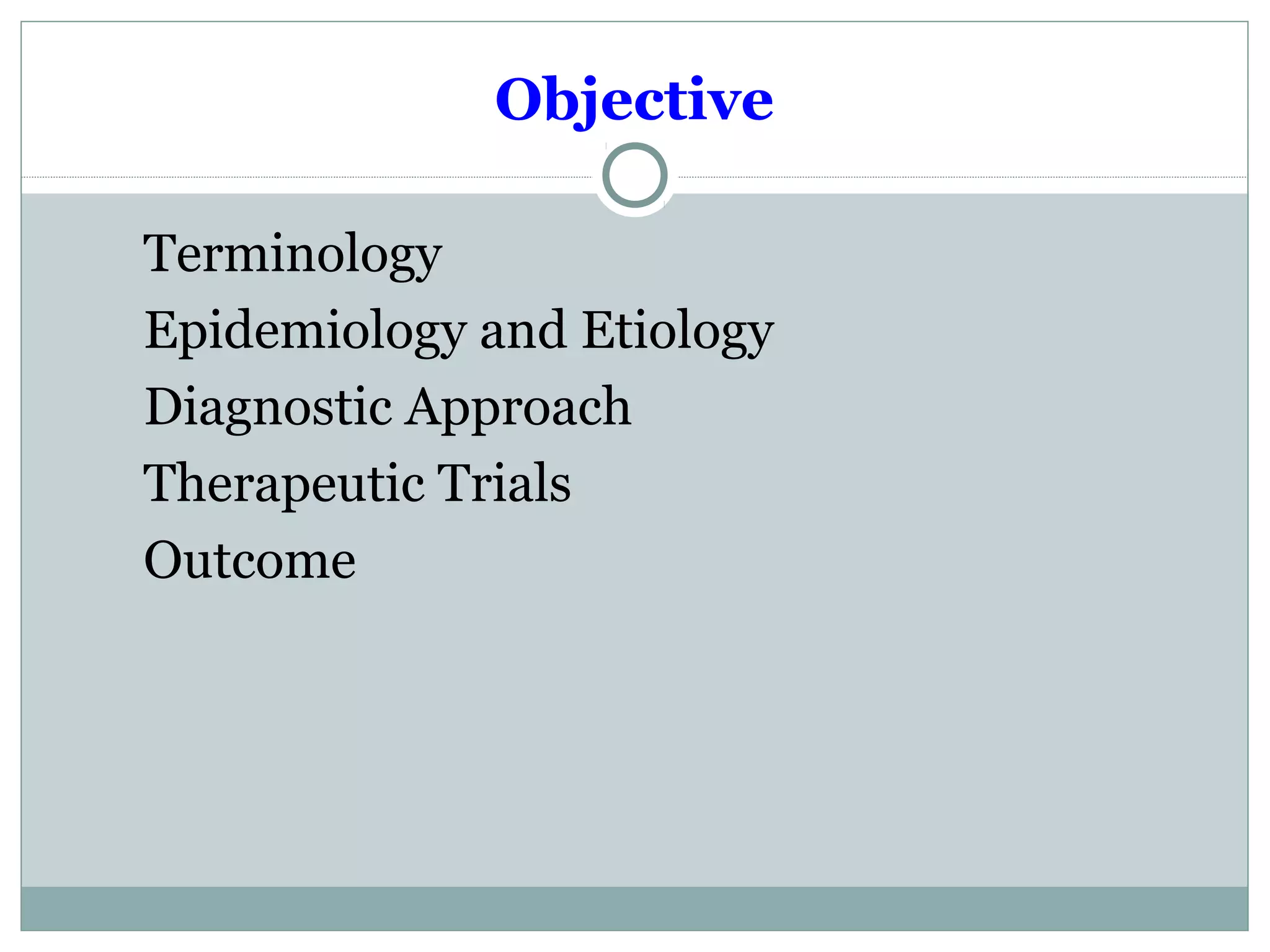The width and height of the screenshot is (1270, 952).
Task: Click the word Trials
Action: click(504, 483)
